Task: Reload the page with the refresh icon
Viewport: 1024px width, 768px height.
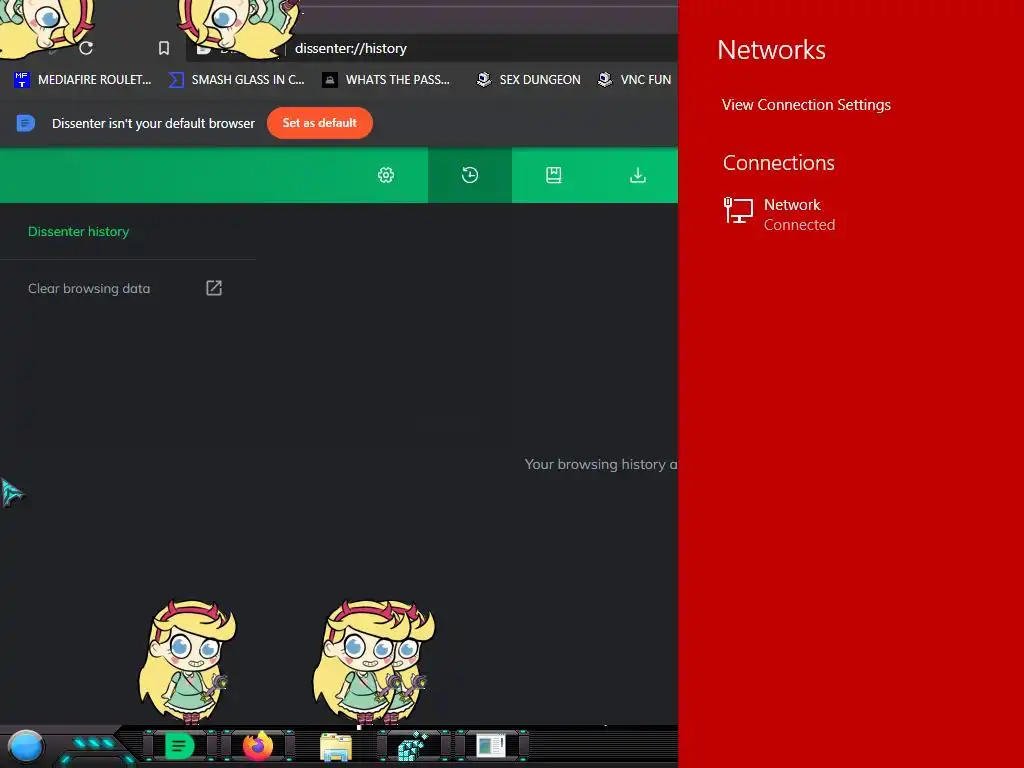Action: (x=86, y=48)
